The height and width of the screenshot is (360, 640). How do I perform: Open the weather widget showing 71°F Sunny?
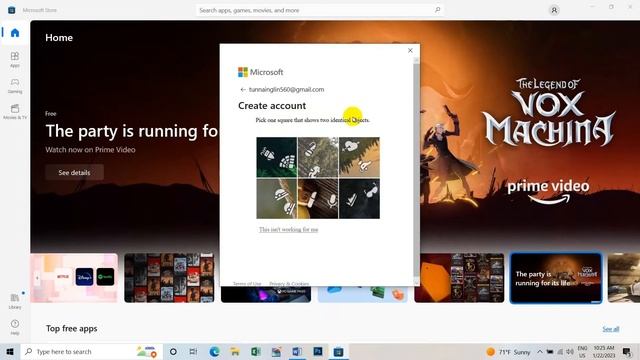pos(508,352)
